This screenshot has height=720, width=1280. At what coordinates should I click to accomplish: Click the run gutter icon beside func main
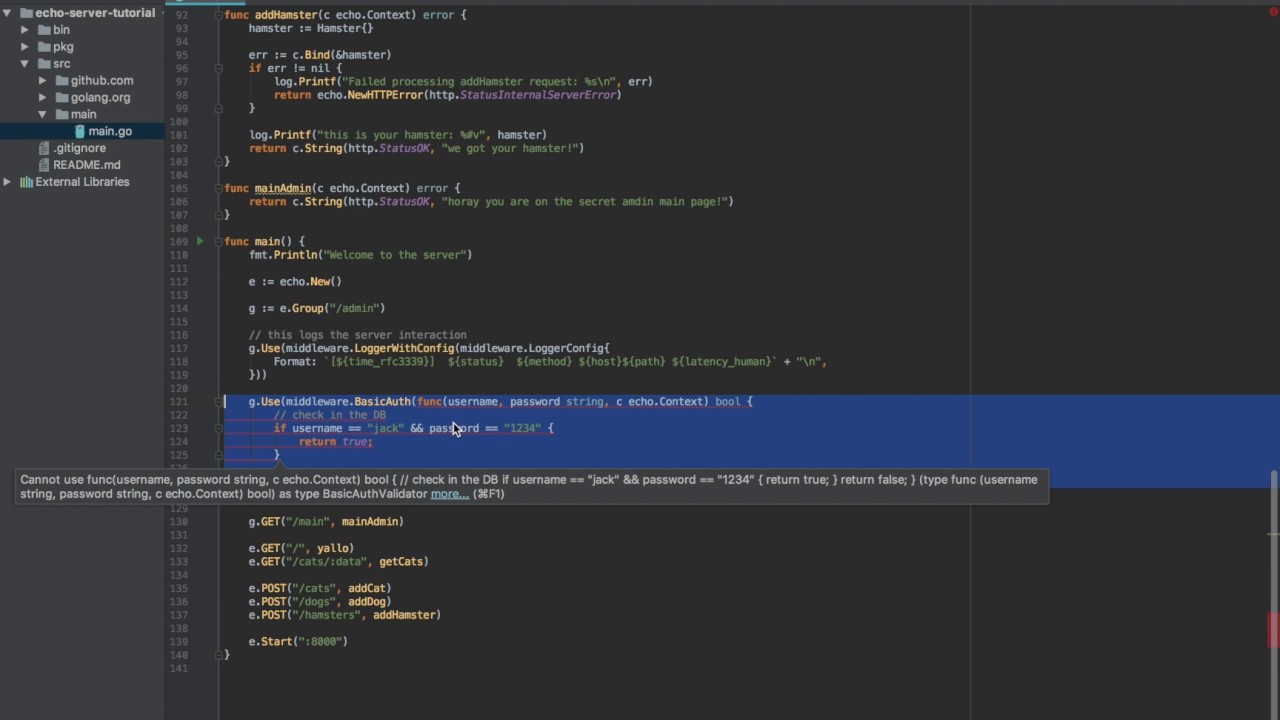pos(200,241)
